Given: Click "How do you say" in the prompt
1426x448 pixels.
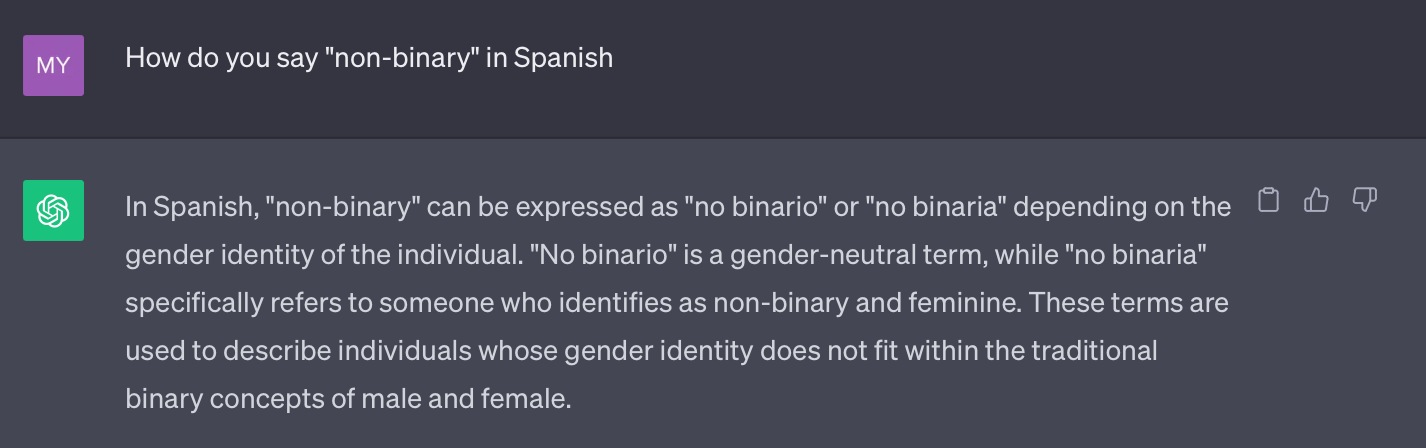Looking at the screenshot, I should (205, 58).
